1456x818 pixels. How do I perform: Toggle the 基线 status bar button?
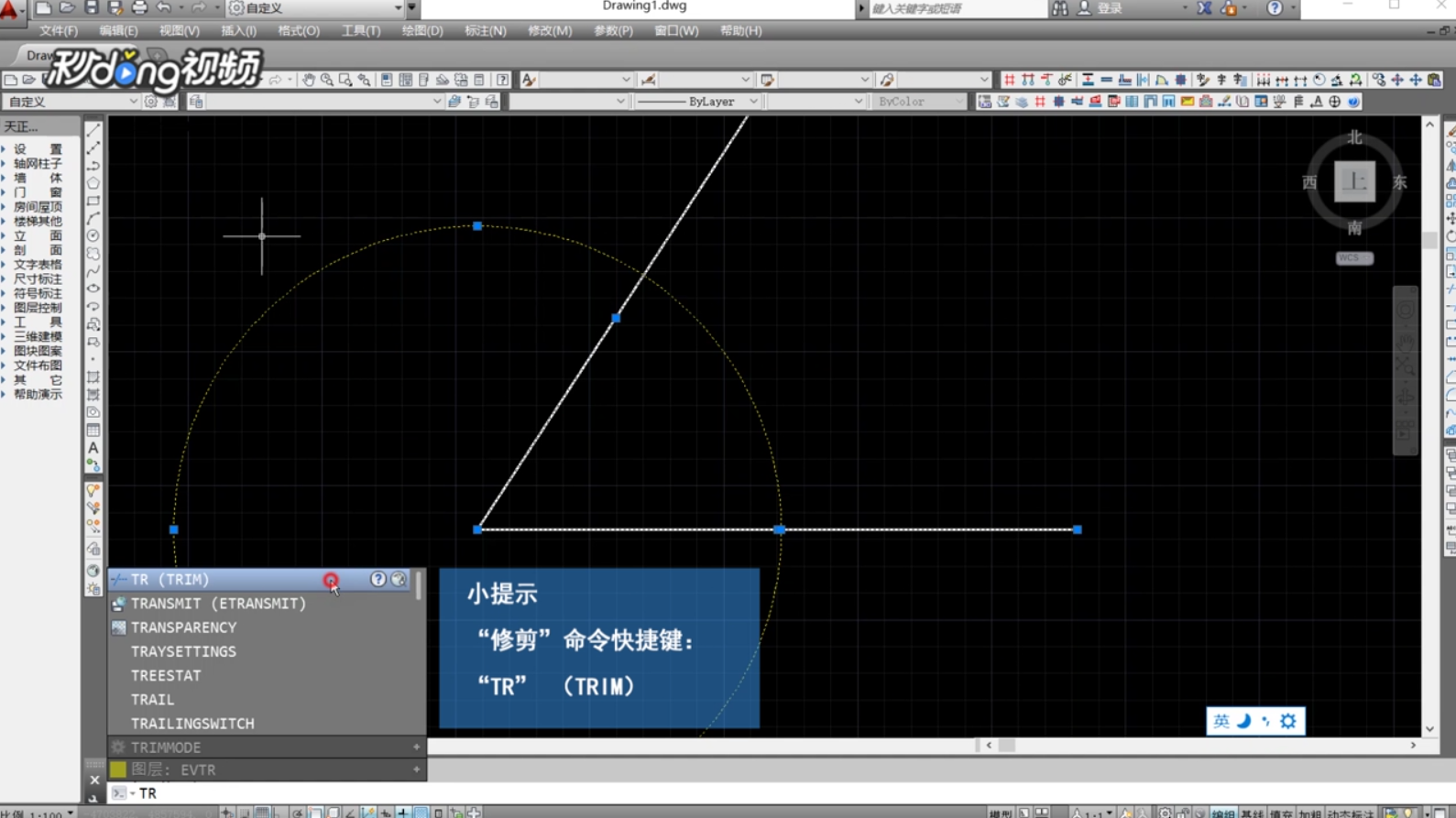point(1252,813)
